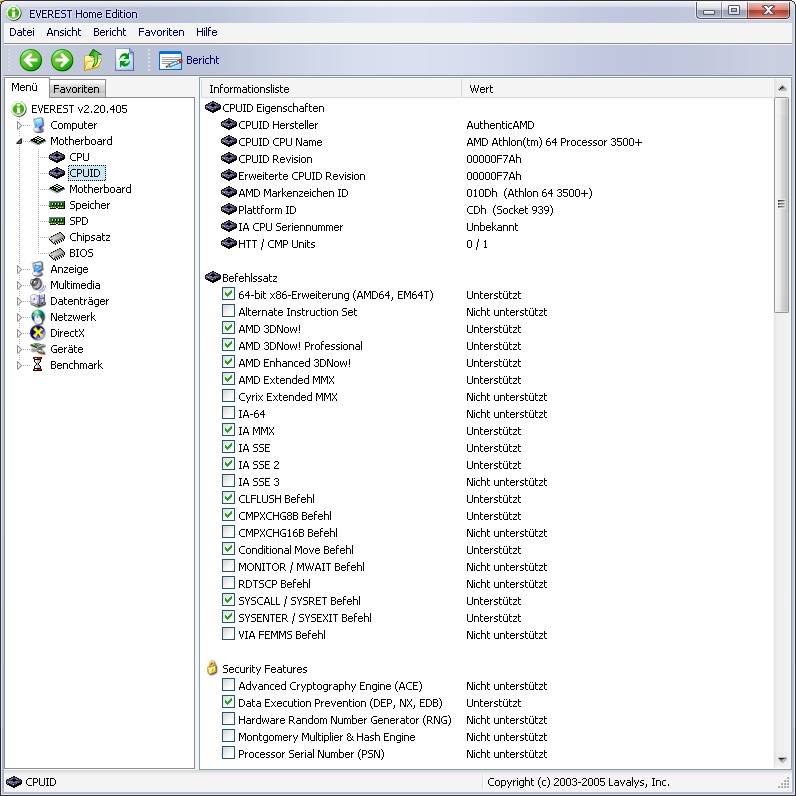Viewport: 796px width, 796px height.
Task: Click the vertical scrollbar thumb
Action: 781,205
